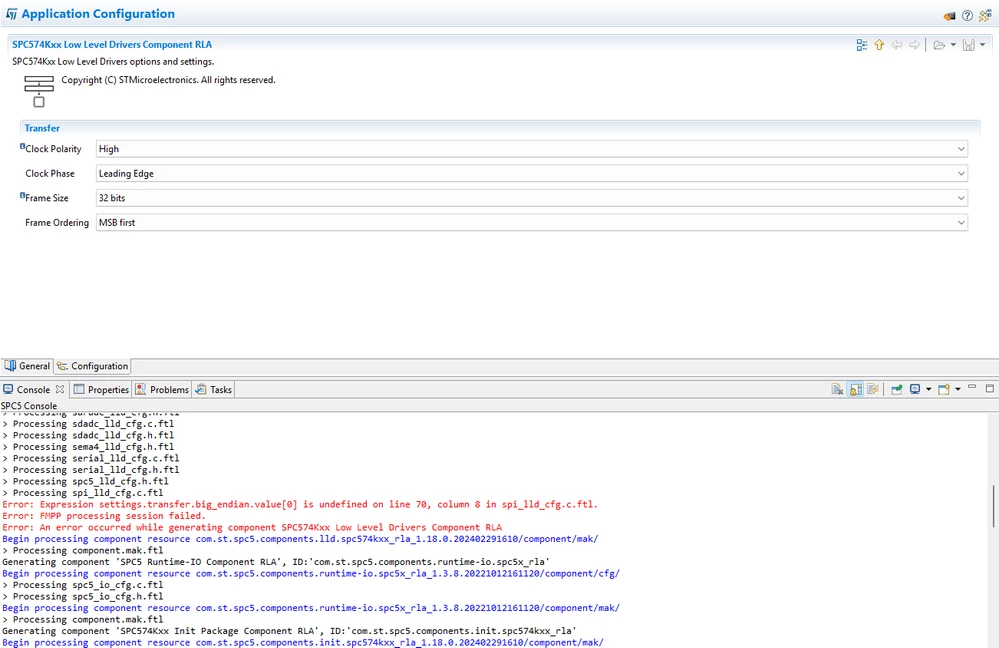Image resolution: width=999 pixels, height=648 pixels.
Task: Open dropdown beside Open Console icon
Action: (958, 389)
